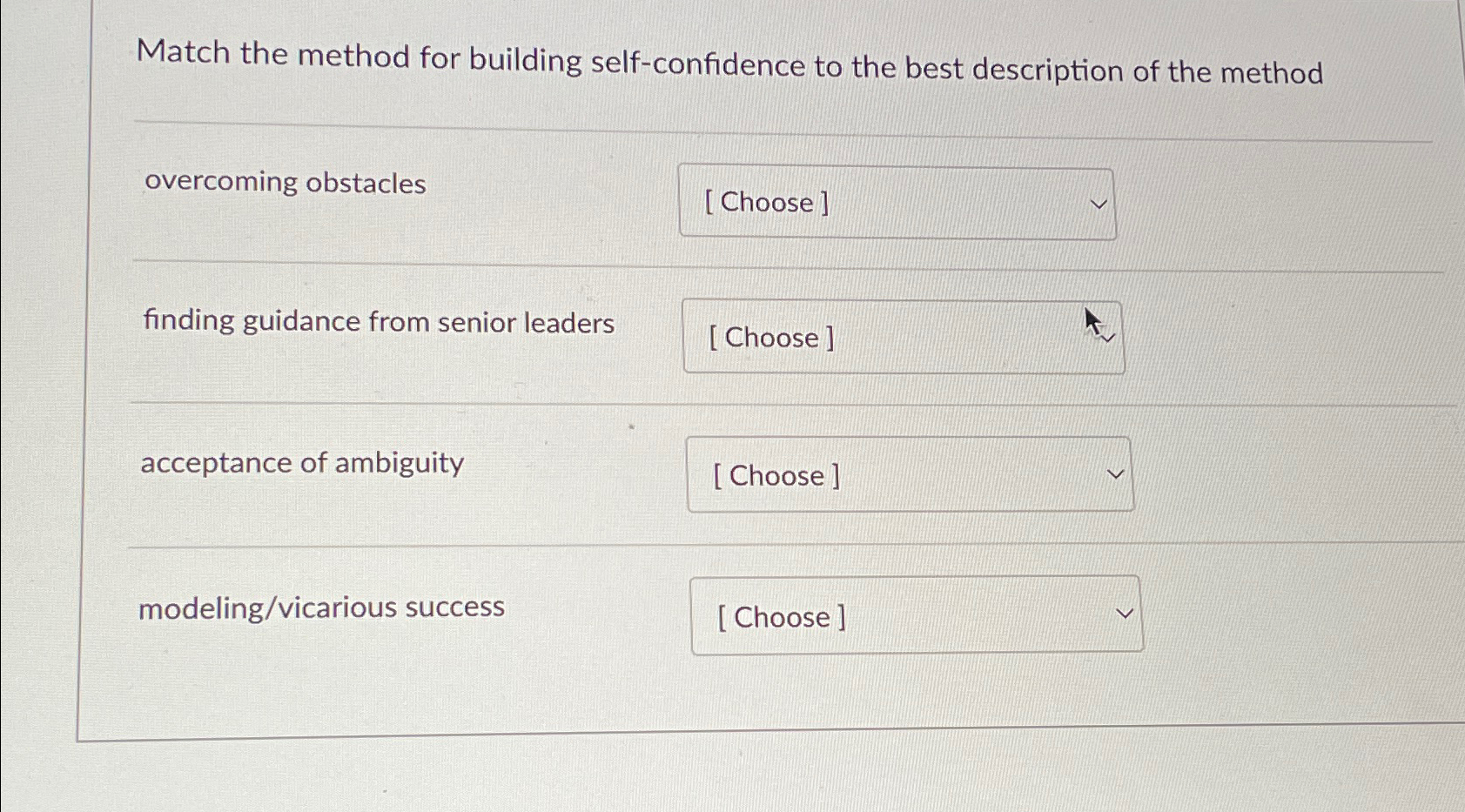This screenshot has width=1465, height=812.
Task: Open the dropdown beside acceptance of ambiguity
Action: (910, 475)
